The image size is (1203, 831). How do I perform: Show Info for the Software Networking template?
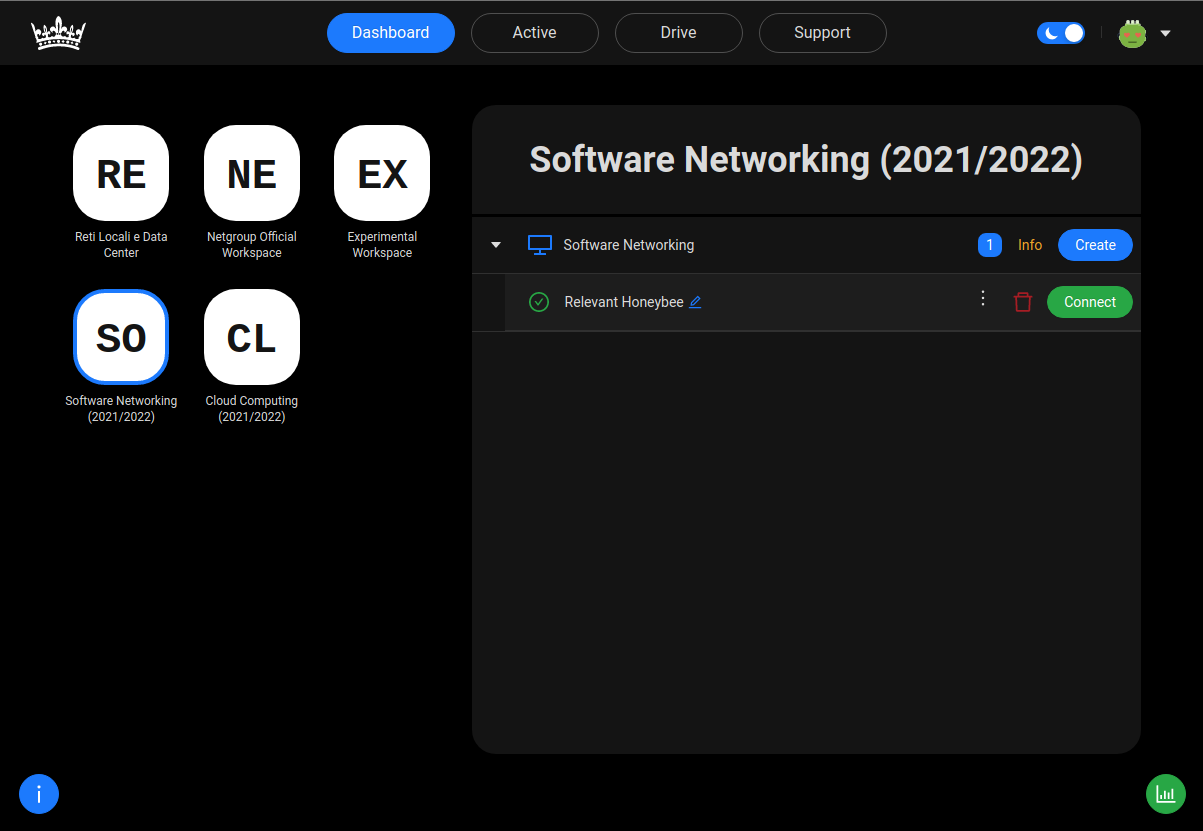pyautogui.click(x=1029, y=244)
